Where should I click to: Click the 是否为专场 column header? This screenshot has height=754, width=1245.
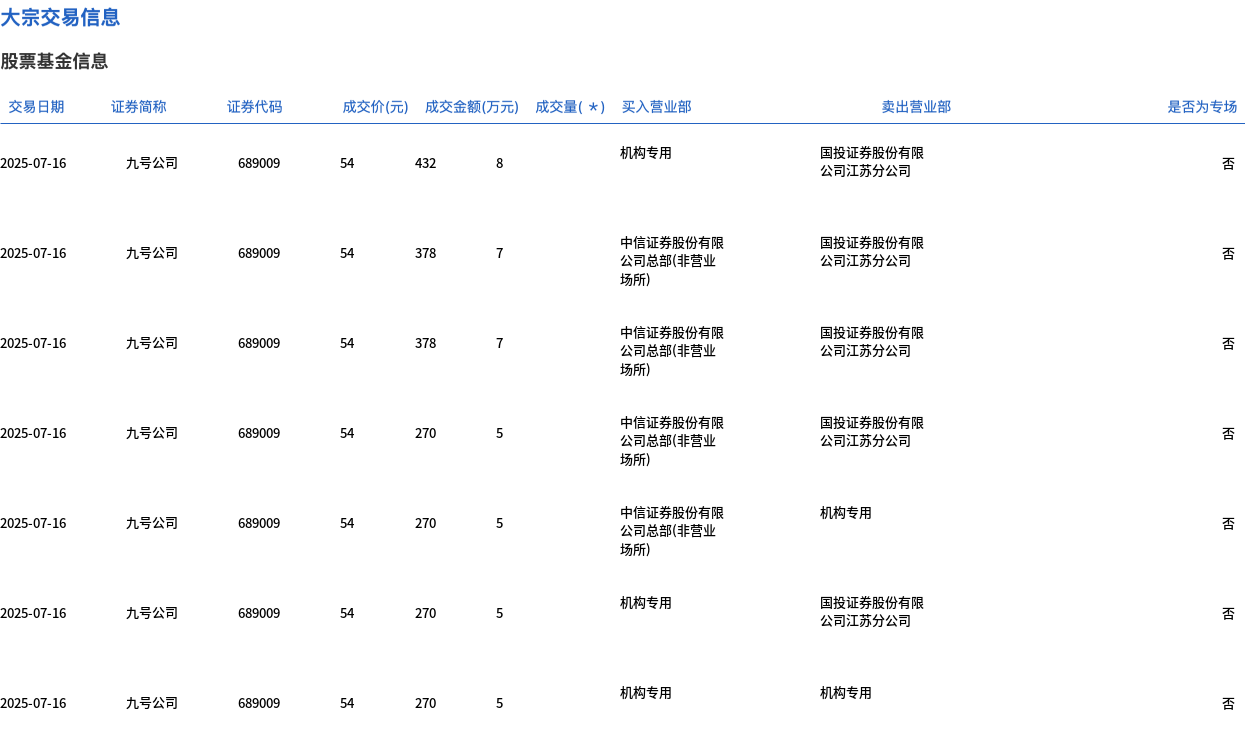click(x=1202, y=107)
